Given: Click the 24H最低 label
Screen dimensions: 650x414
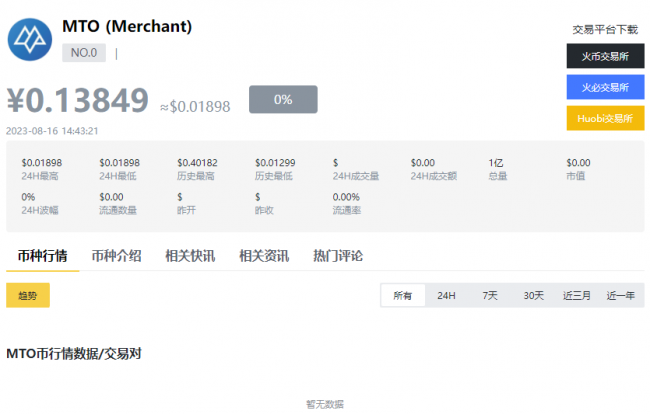Looking at the screenshot, I should [118, 176].
